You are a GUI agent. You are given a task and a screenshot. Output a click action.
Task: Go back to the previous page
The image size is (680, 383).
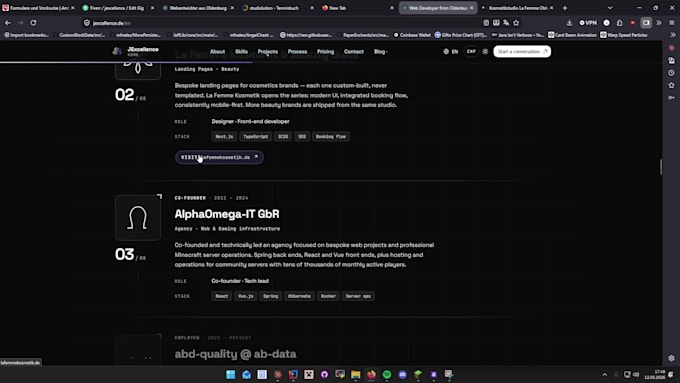coord(8,23)
